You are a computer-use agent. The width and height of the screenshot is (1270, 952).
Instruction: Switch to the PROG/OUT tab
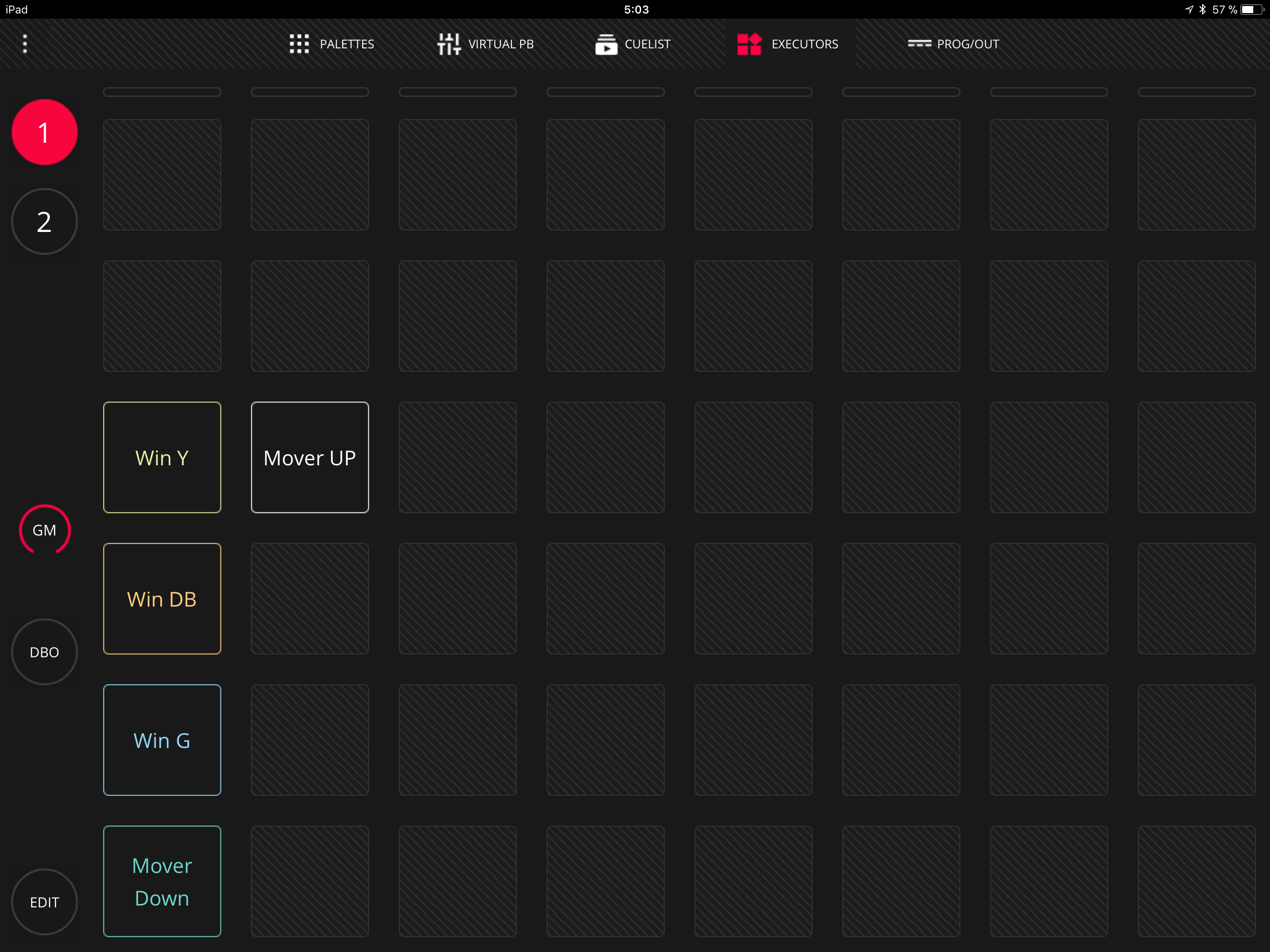click(x=967, y=44)
